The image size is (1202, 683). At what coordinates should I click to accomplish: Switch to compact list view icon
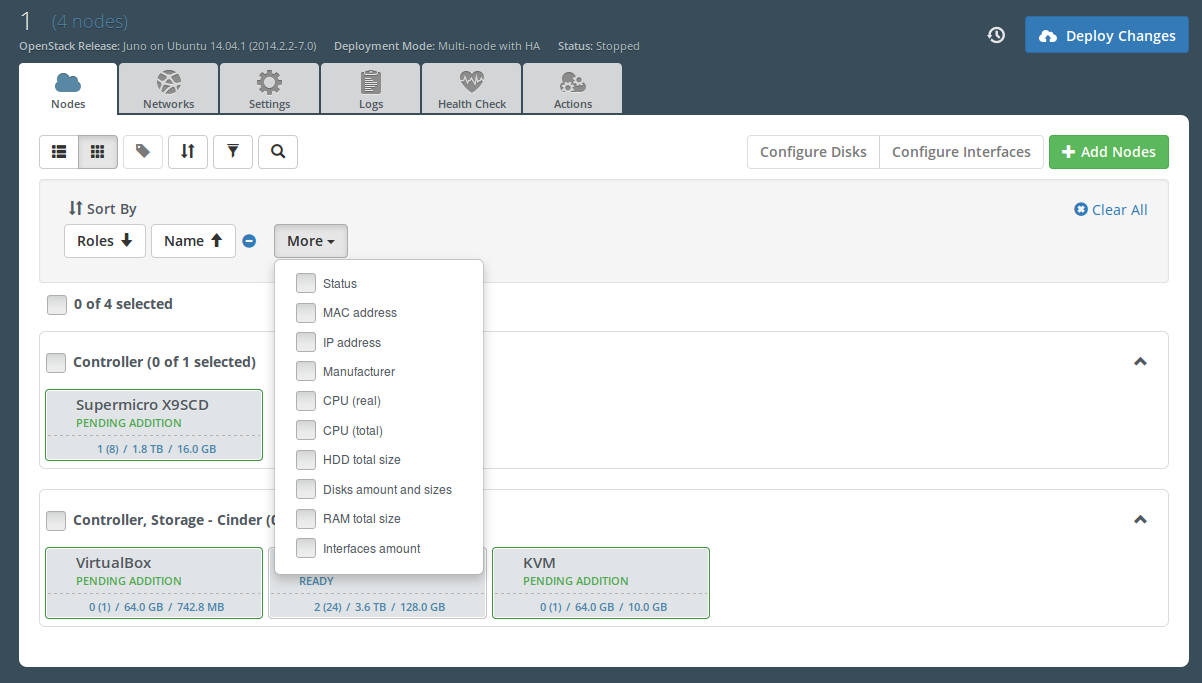(59, 152)
